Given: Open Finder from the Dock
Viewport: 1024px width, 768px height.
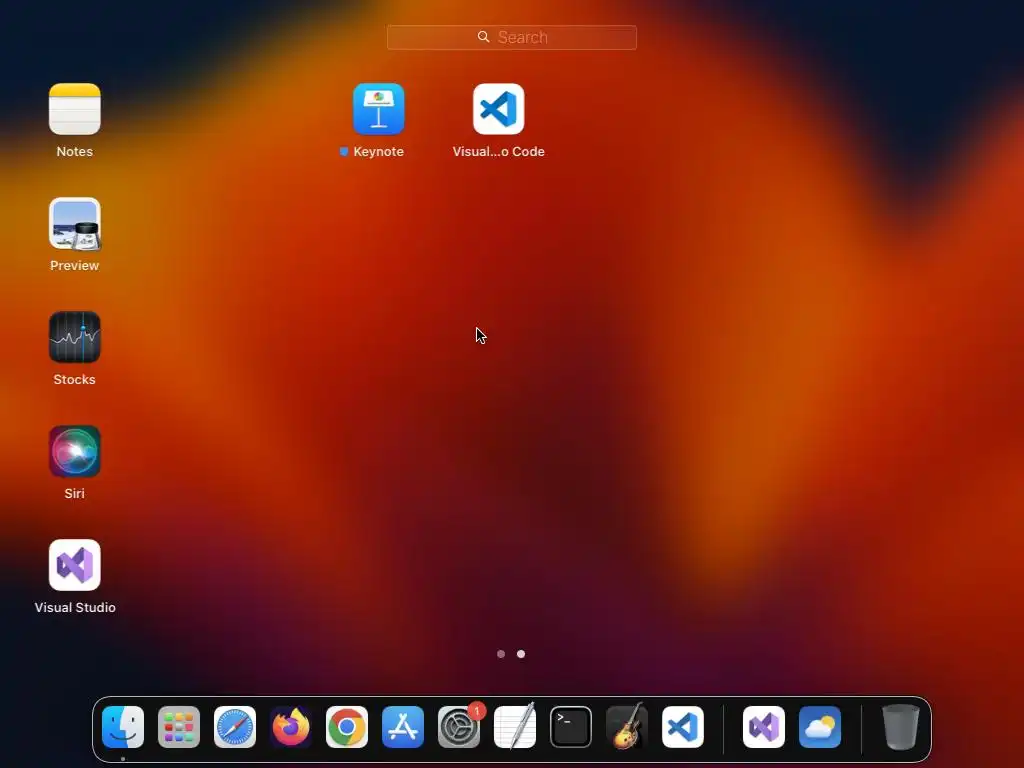Looking at the screenshot, I should pos(123,727).
